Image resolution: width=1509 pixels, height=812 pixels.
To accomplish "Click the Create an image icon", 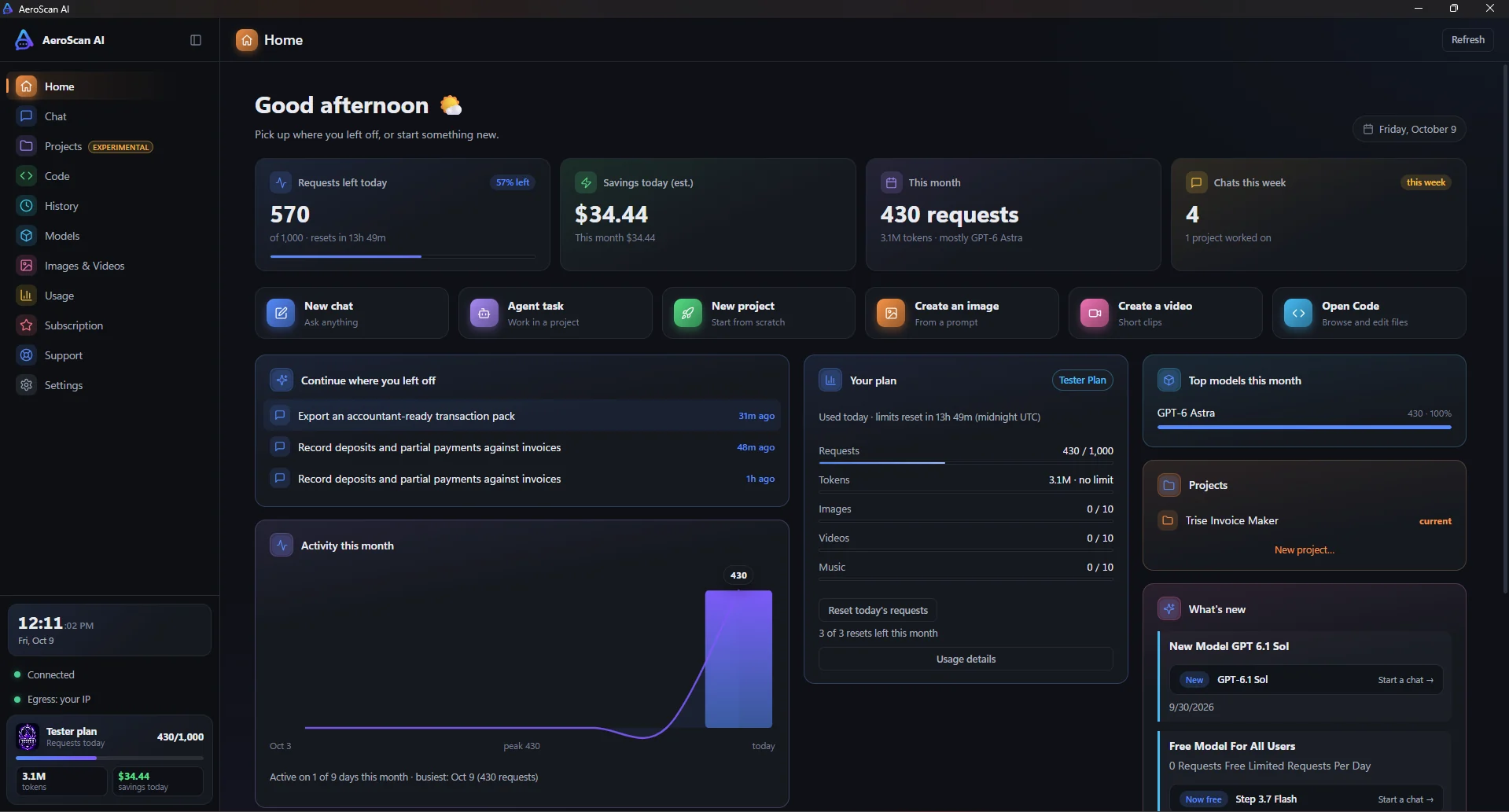I will pos(891,313).
